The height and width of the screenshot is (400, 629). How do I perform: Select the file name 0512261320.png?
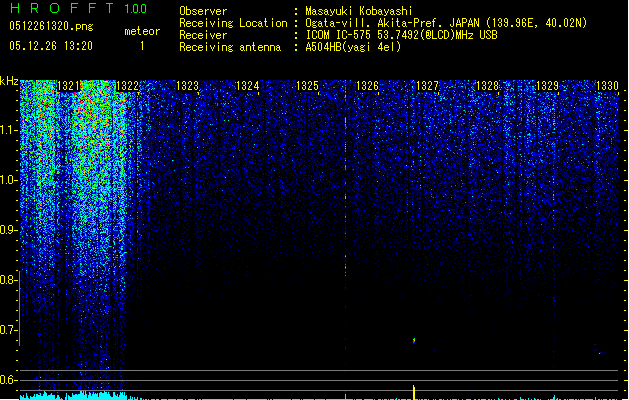pos(51,26)
